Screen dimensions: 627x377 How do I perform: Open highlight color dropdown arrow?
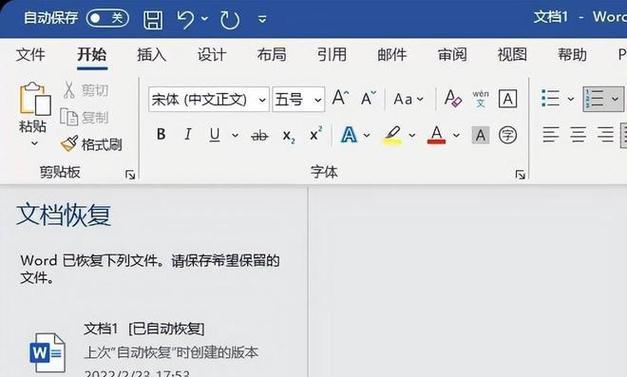click(412, 136)
